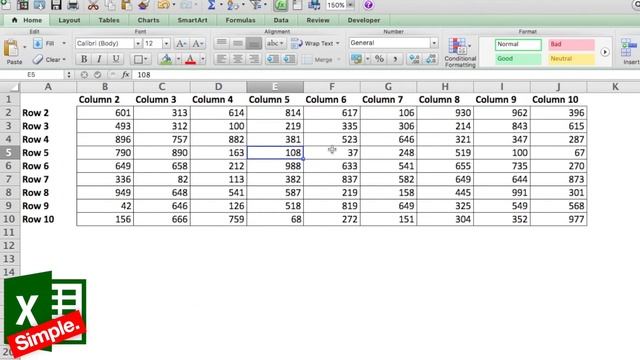Click the Name Box showing E5
This screenshot has height=360, width=640.
pos(31,75)
